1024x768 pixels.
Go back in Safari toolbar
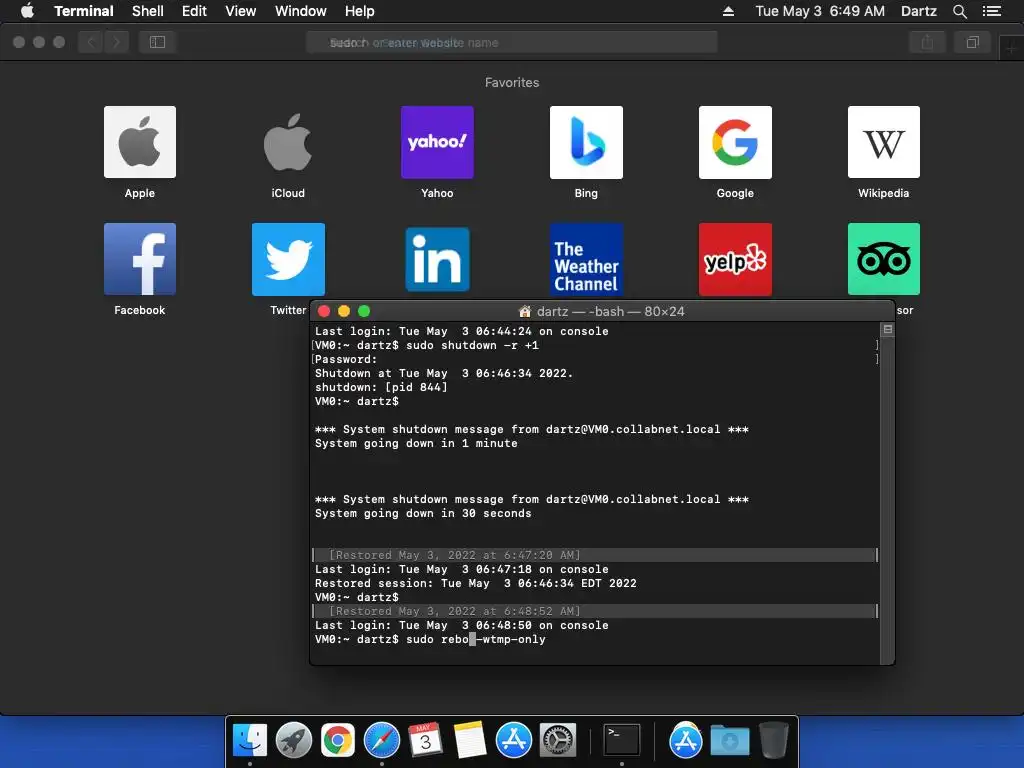(x=91, y=42)
